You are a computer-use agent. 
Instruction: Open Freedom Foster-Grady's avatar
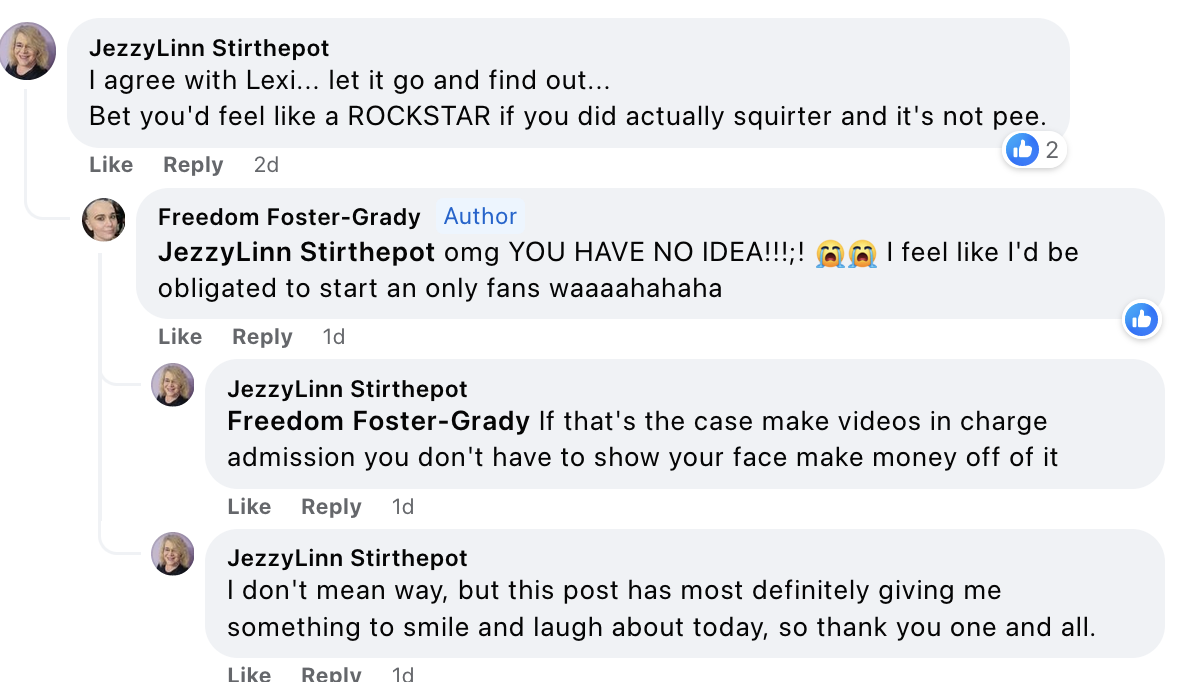tap(104, 220)
